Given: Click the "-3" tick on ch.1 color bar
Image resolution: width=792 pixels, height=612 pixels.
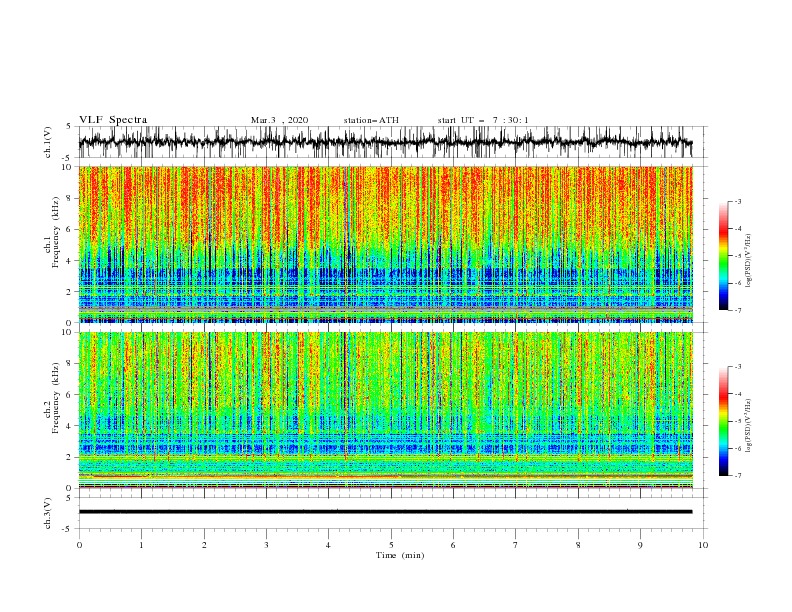Looking at the screenshot, I should coord(738,201).
